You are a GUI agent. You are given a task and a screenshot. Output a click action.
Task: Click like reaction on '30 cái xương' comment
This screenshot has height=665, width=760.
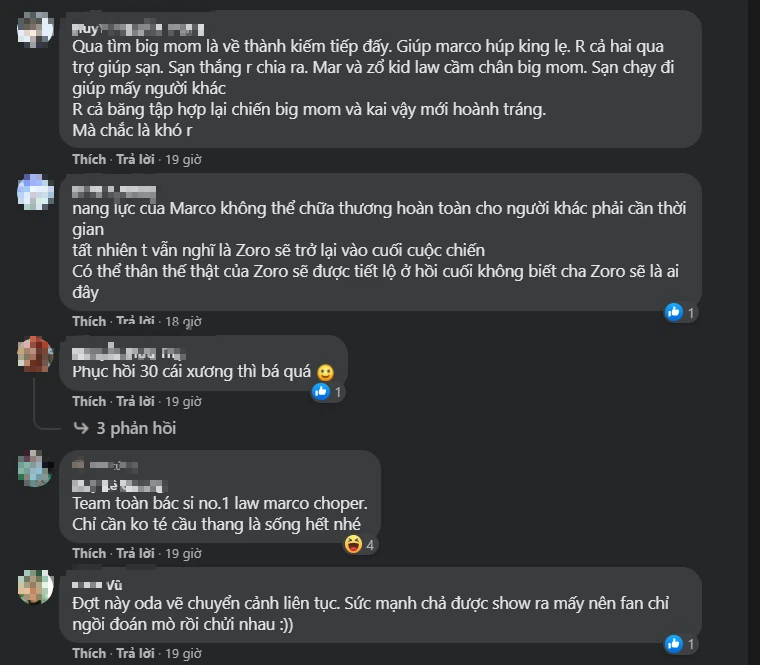tap(321, 391)
